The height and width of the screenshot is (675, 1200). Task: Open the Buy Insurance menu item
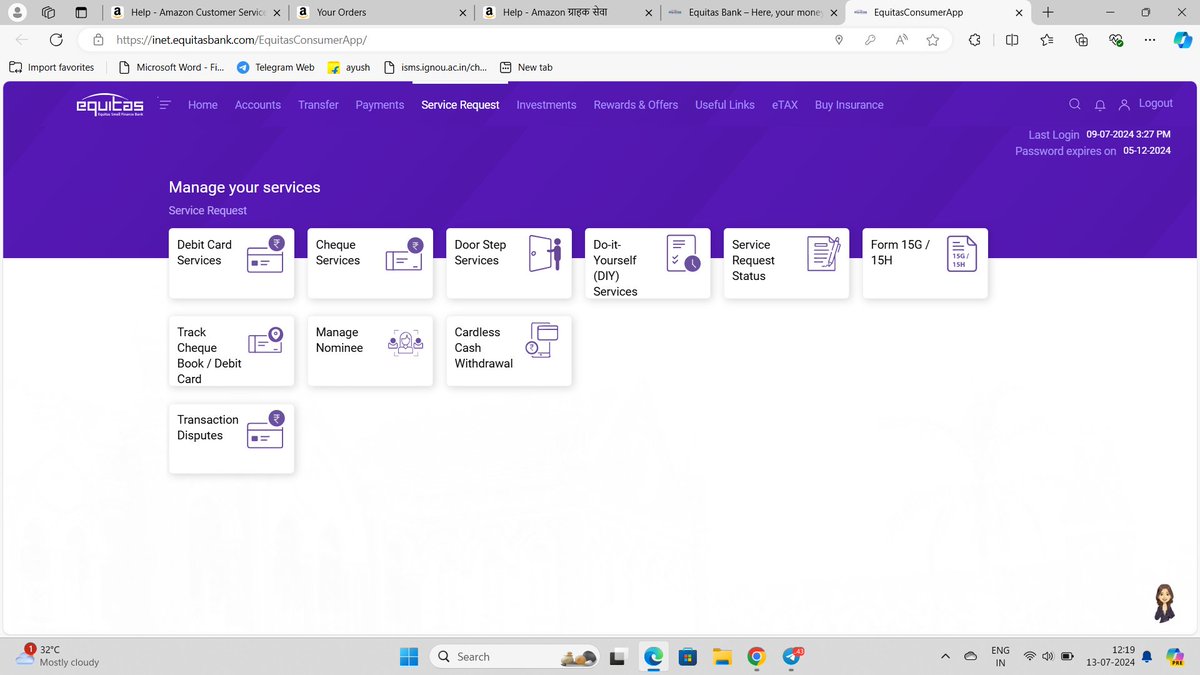849,105
